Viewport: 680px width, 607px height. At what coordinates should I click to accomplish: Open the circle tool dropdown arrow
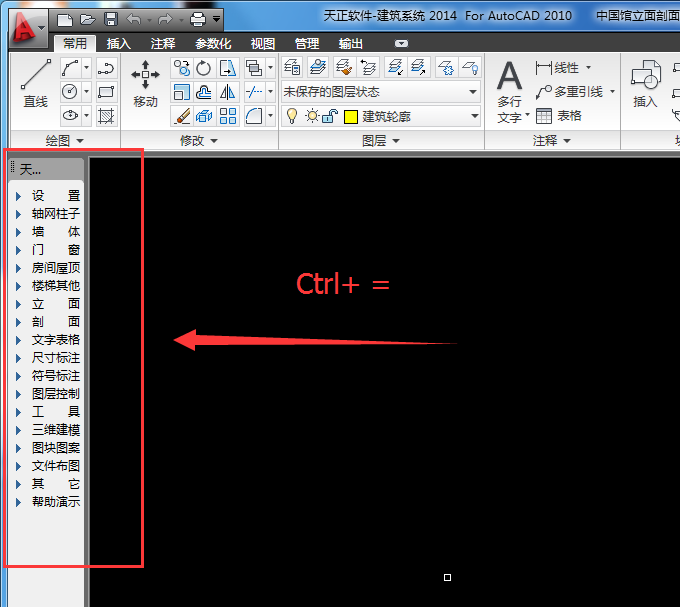pos(86,91)
